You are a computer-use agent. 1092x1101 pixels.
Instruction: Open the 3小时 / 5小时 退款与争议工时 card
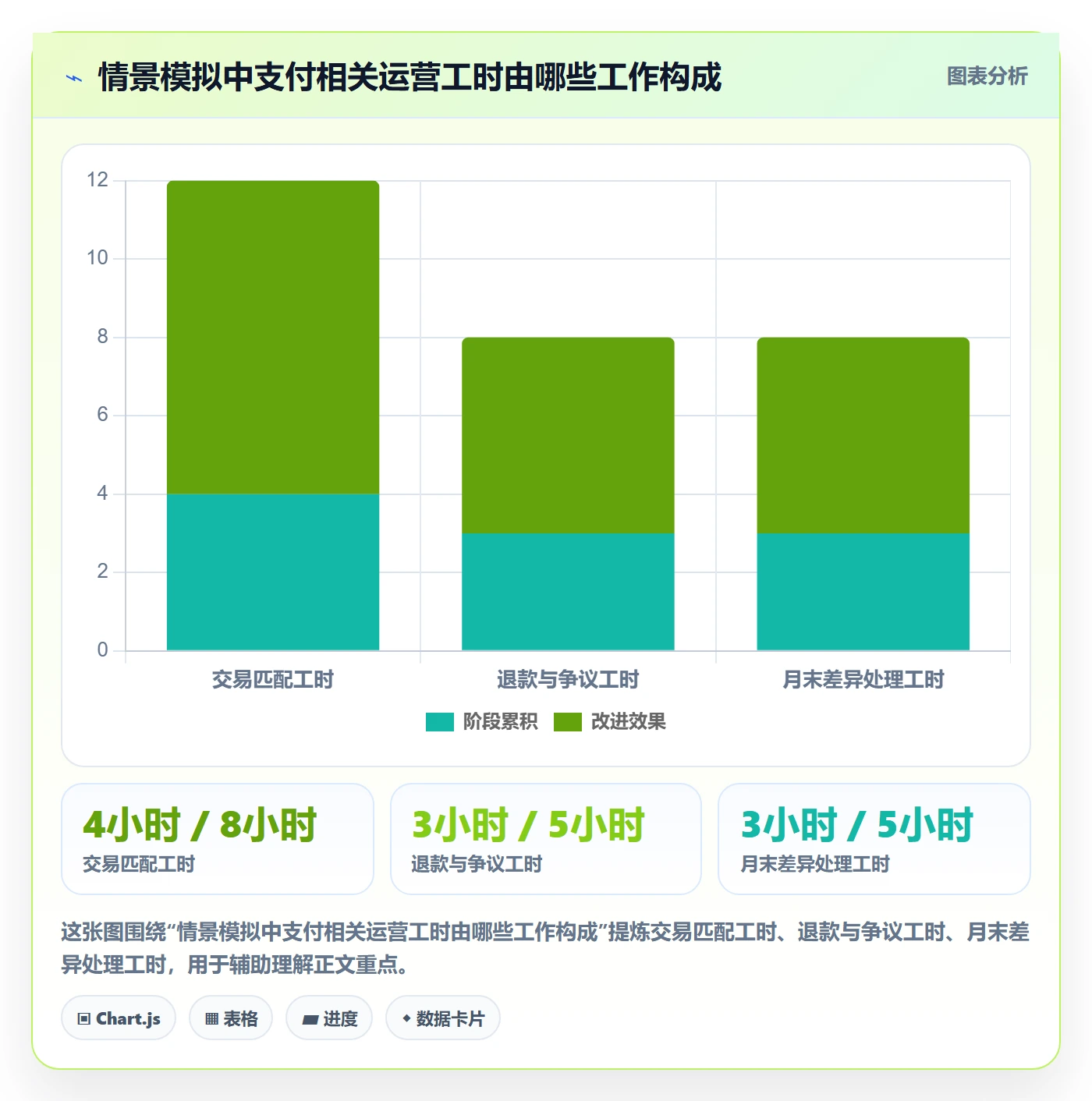click(546, 839)
